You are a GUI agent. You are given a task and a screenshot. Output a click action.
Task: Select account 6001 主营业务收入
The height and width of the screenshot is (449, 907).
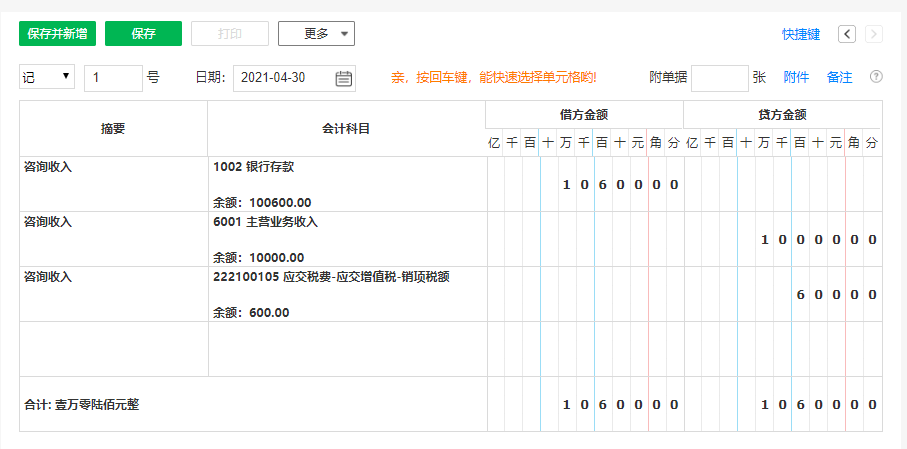[266, 222]
